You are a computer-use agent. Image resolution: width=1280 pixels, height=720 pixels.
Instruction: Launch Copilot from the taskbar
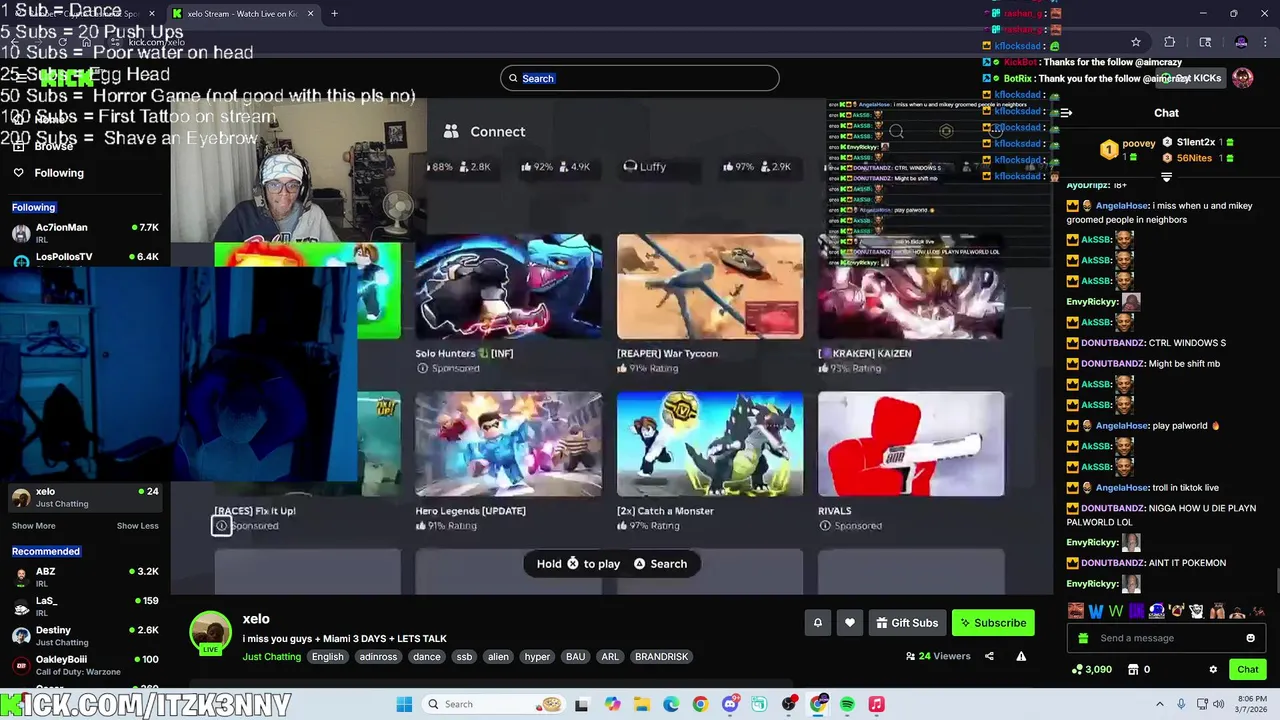[x=612, y=704]
